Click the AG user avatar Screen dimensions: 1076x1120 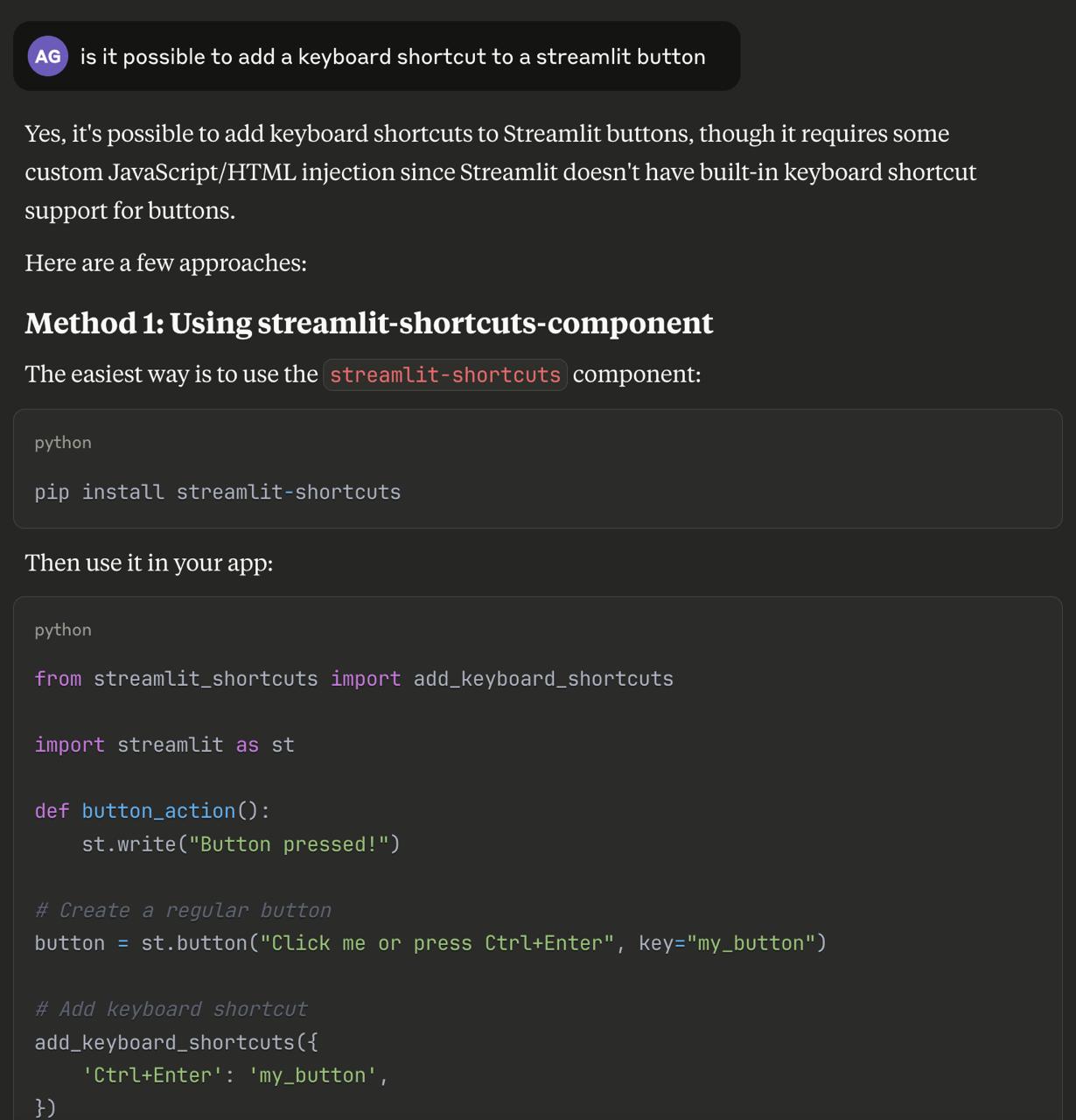coord(48,57)
